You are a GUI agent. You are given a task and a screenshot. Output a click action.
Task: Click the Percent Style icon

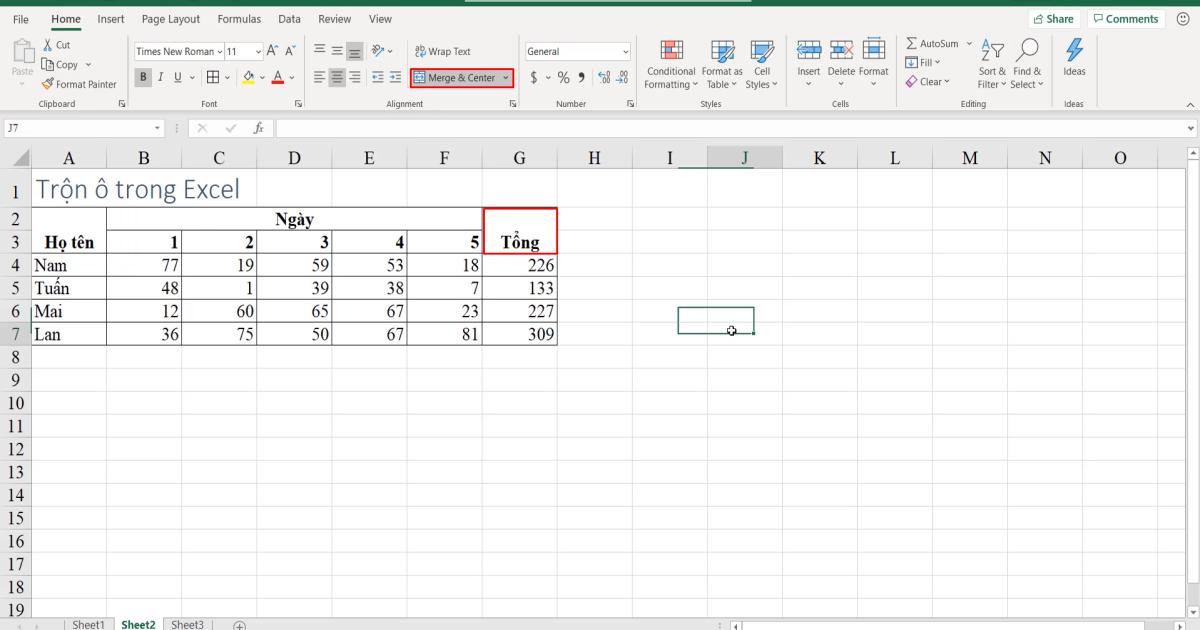pos(563,77)
